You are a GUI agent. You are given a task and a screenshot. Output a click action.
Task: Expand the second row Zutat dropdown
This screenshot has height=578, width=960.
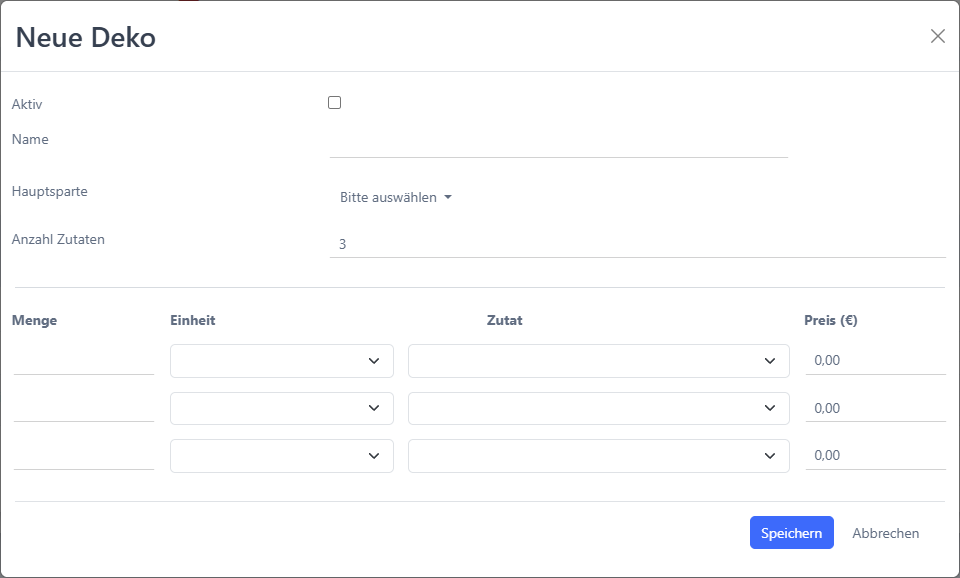point(599,408)
